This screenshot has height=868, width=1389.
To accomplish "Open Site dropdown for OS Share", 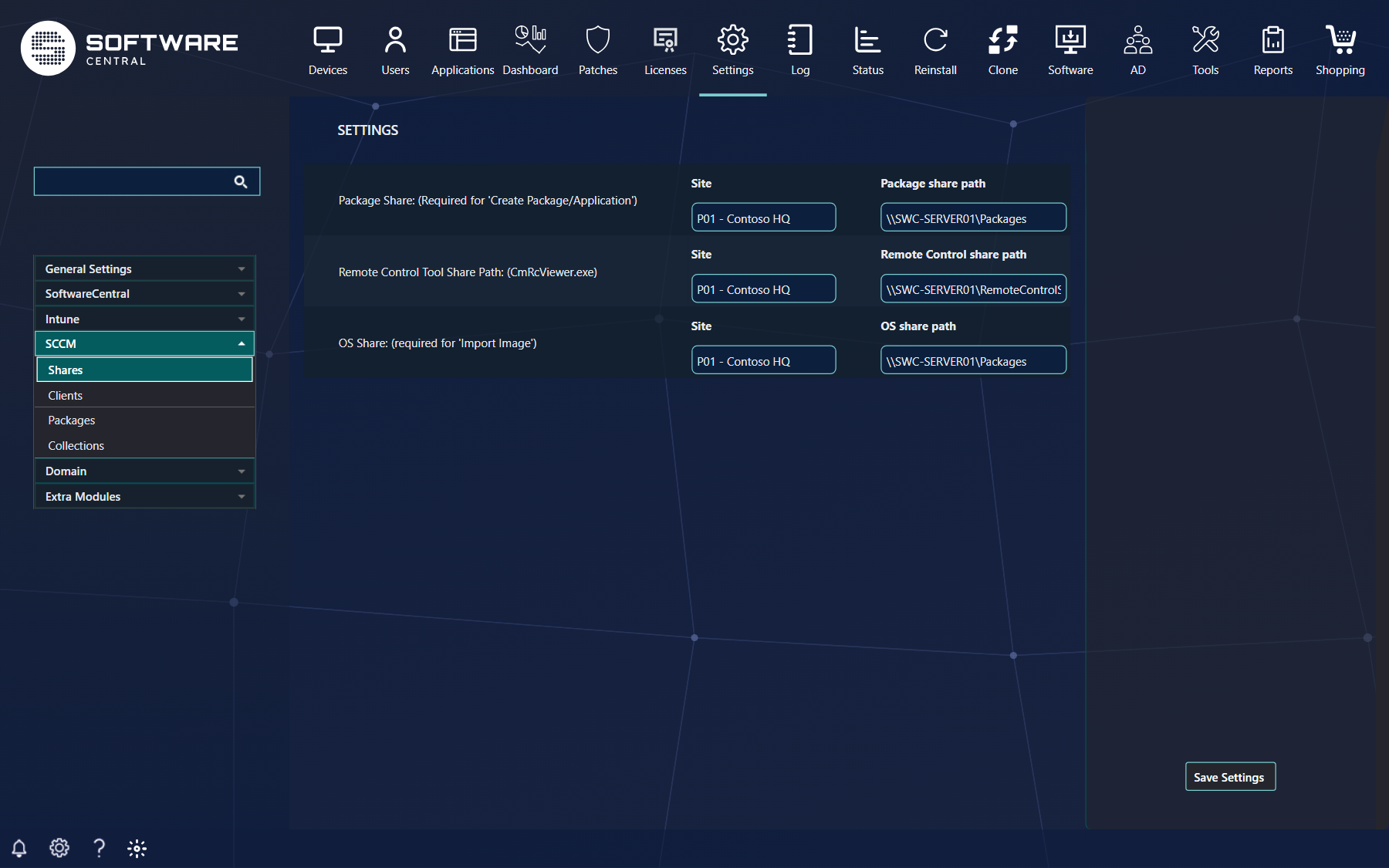I will click(763, 360).
